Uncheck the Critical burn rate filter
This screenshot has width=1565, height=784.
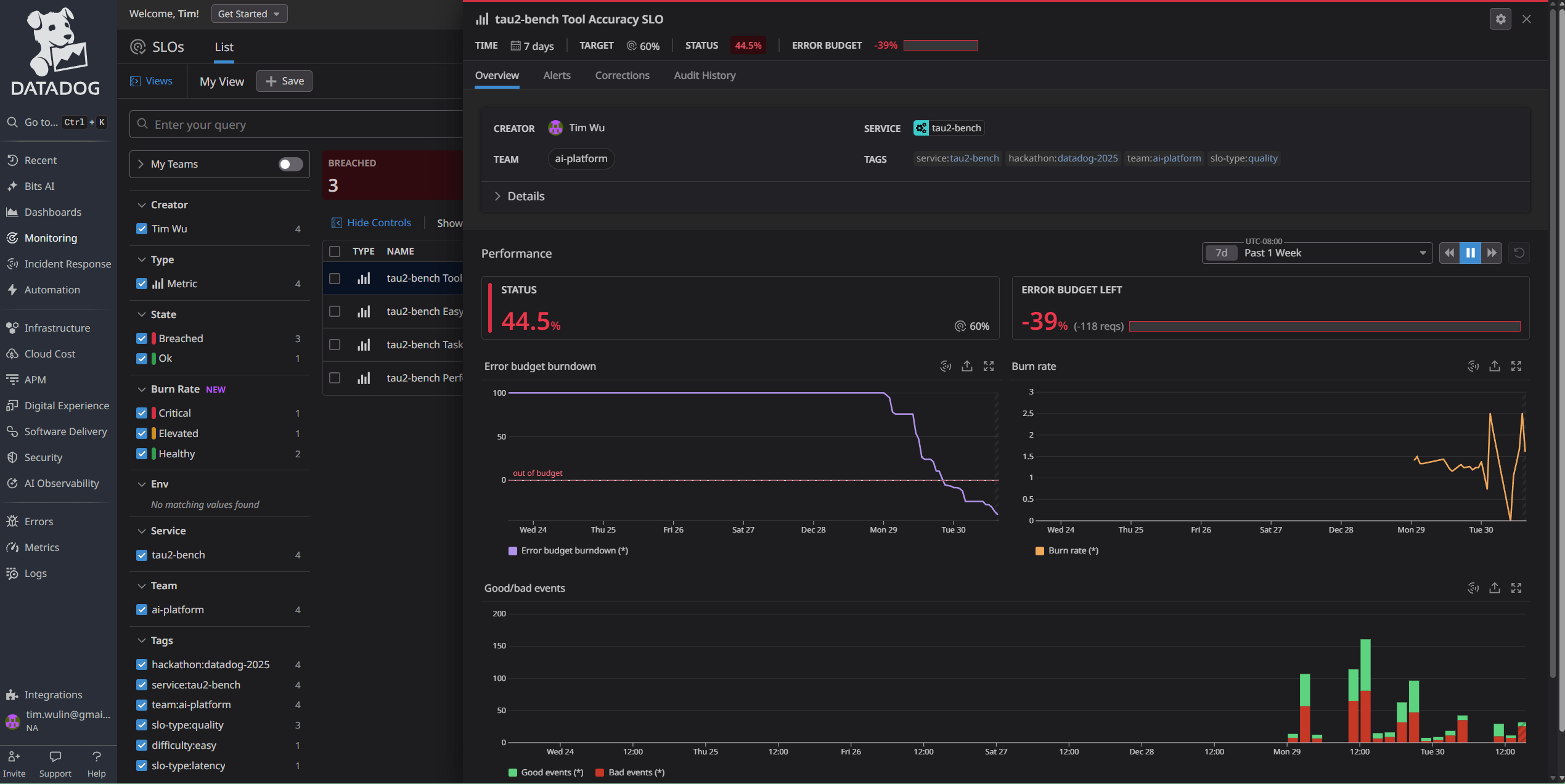[x=142, y=413]
